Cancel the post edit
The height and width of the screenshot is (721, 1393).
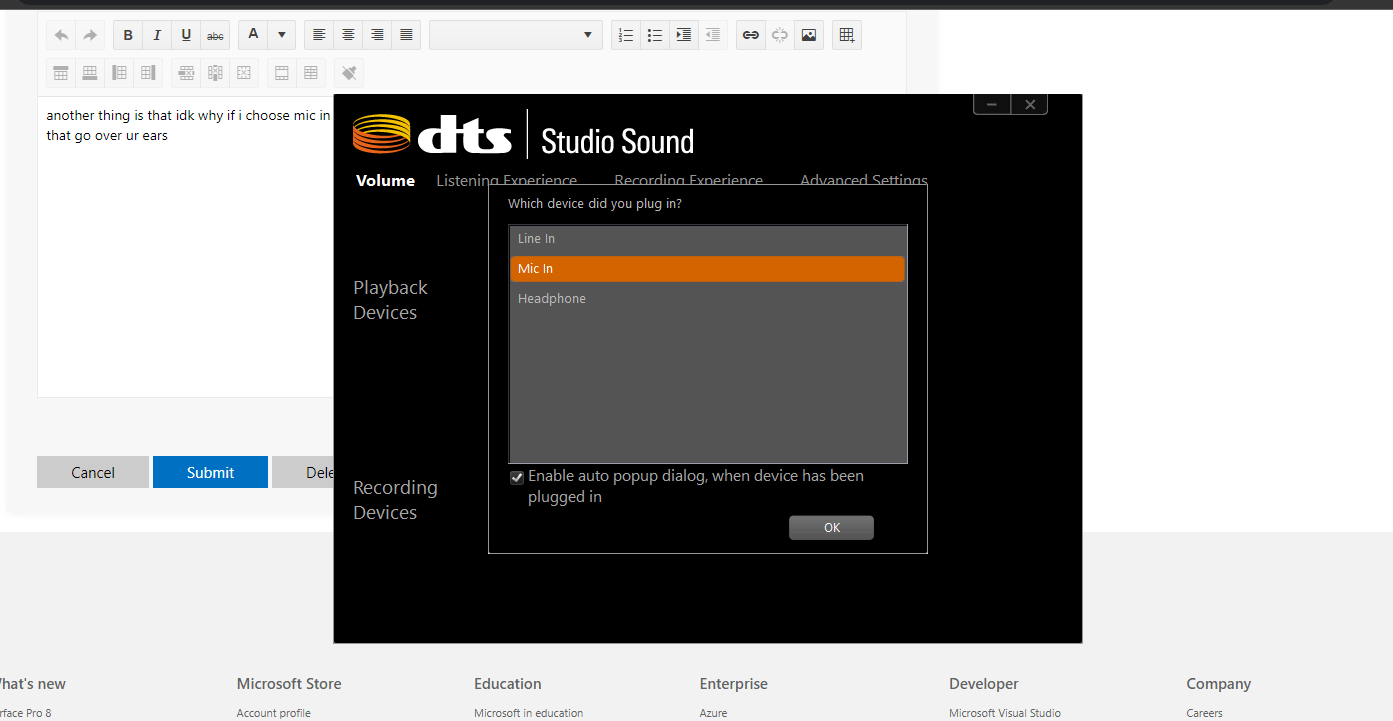tap(93, 472)
